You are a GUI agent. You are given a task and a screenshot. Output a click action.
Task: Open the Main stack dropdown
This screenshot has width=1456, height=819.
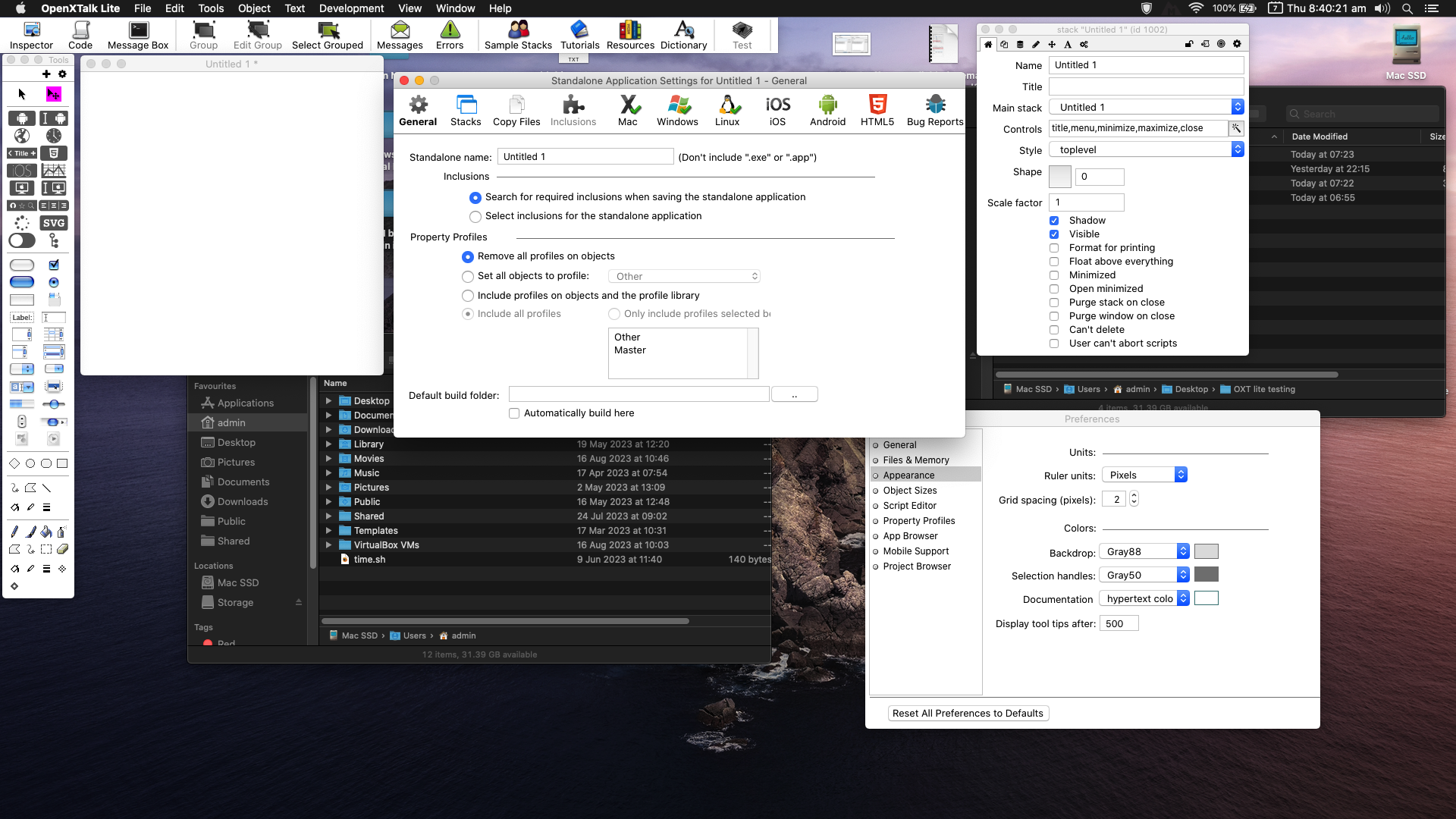tap(1147, 107)
